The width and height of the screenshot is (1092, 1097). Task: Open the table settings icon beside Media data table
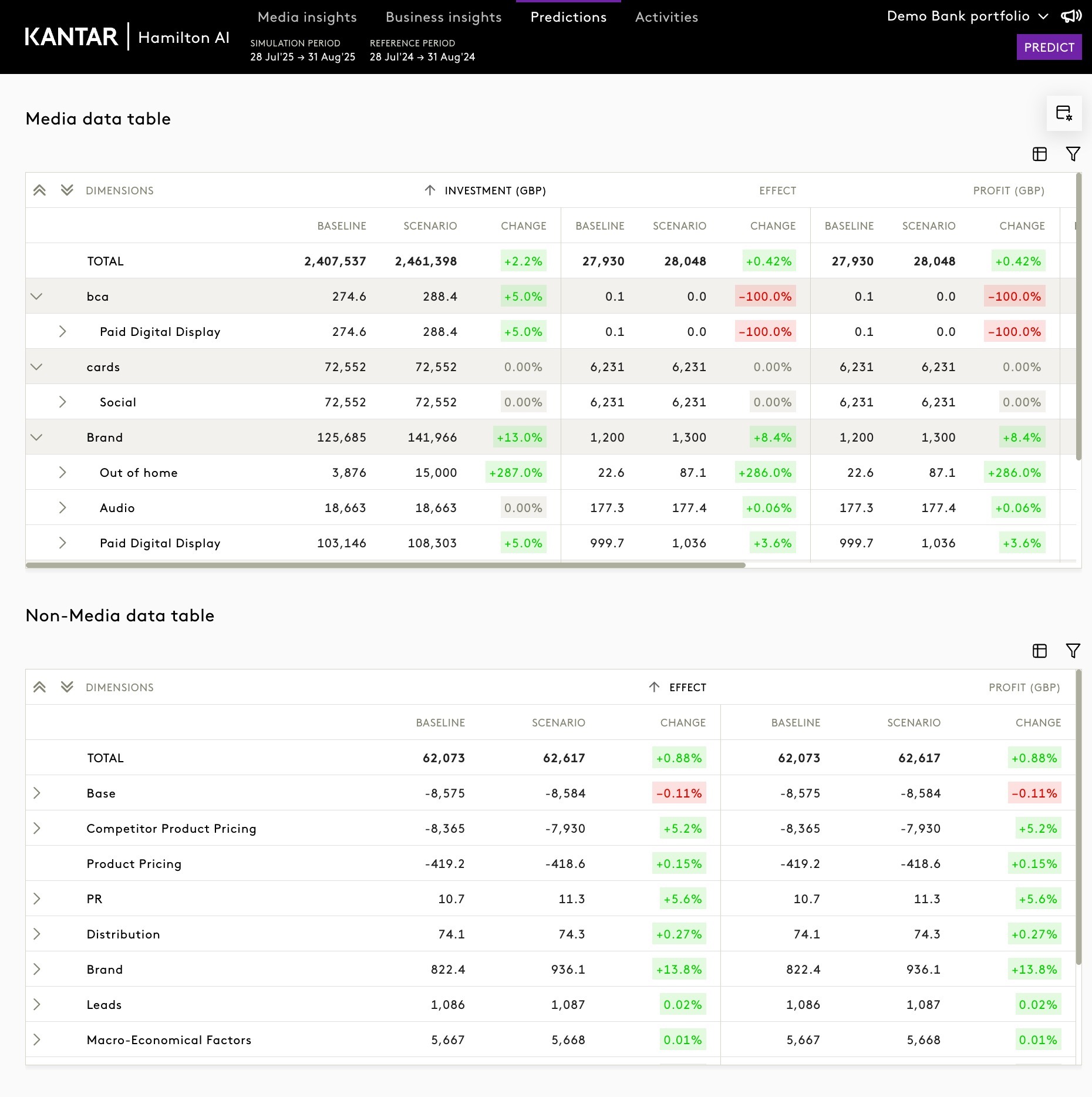pyautogui.click(x=1064, y=113)
